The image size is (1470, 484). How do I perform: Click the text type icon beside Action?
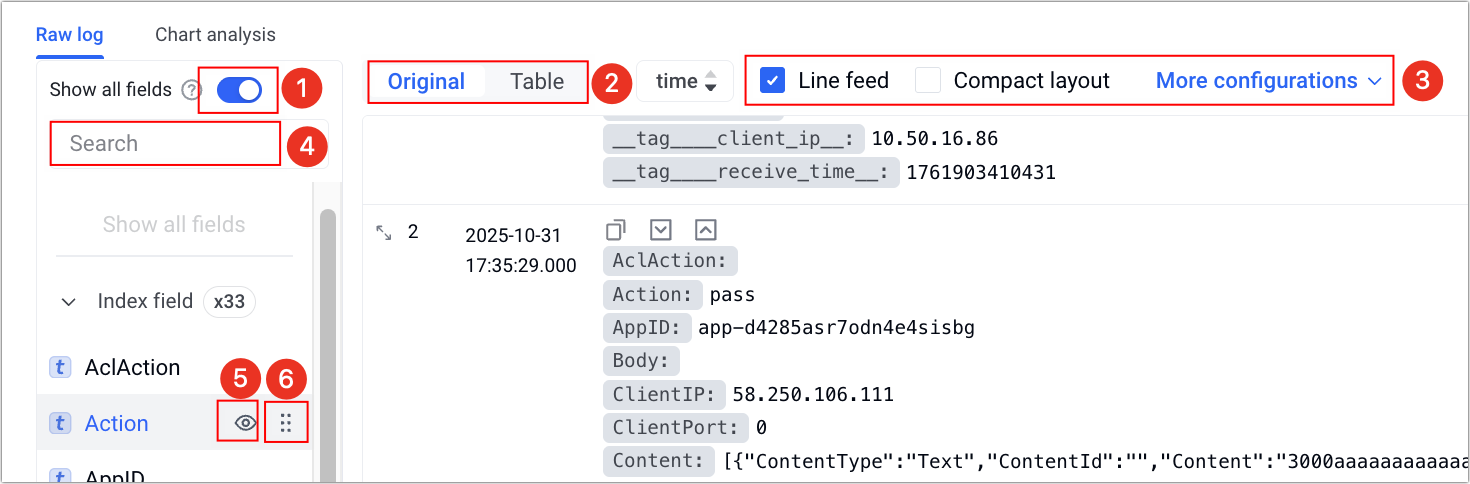[x=60, y=423]
